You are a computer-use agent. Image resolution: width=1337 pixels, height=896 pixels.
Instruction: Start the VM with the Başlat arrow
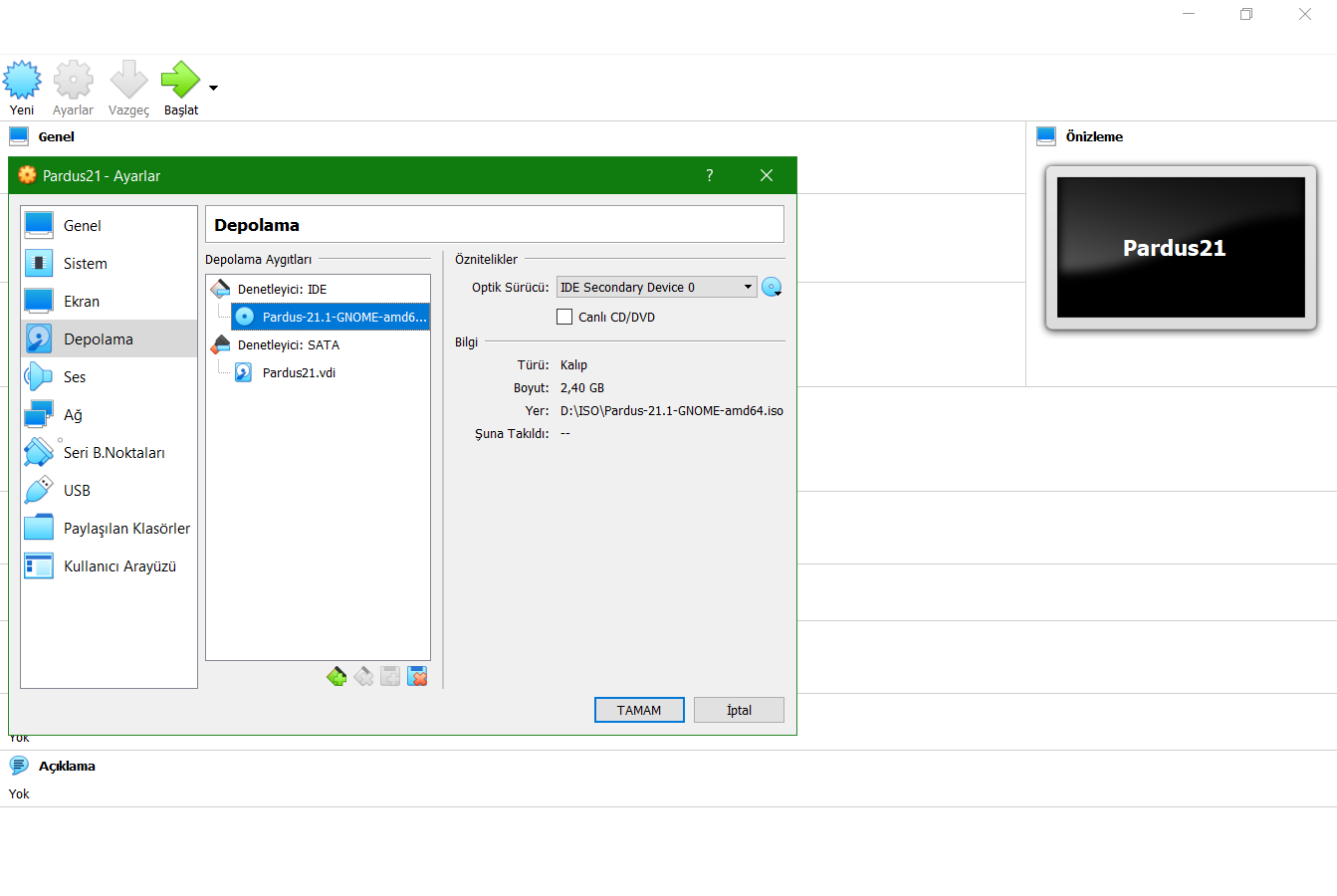click(x=180, y=80)
